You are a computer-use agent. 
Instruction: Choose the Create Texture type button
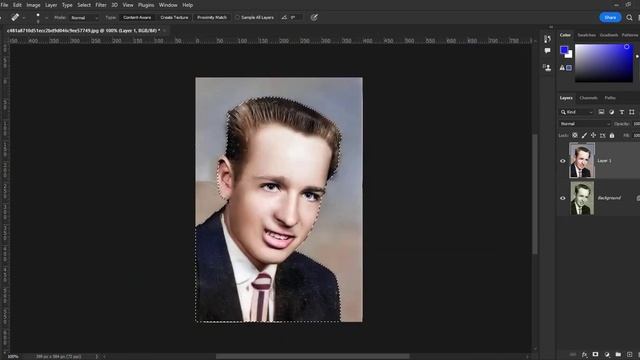point(174,18)
